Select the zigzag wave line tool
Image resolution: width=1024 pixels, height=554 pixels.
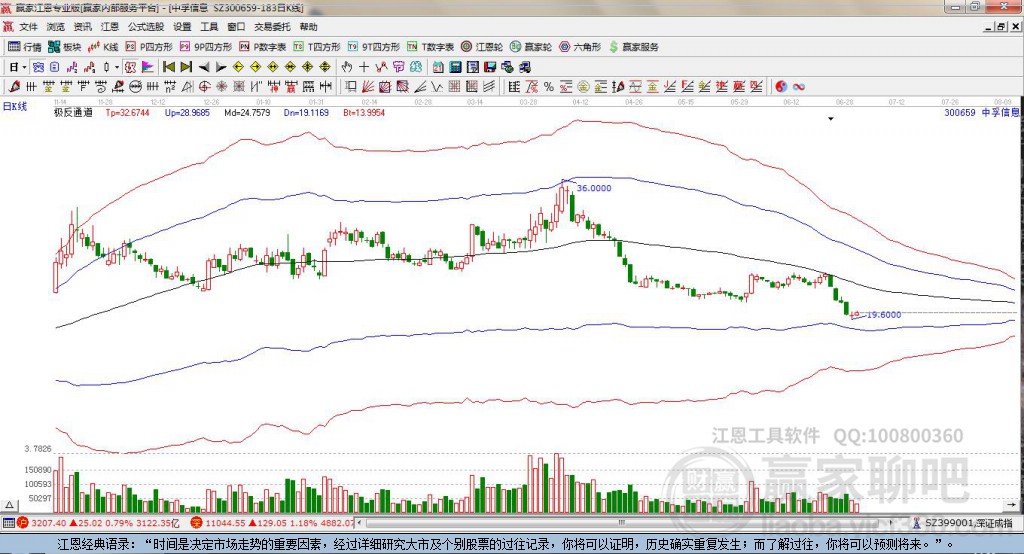click(437, 87)
